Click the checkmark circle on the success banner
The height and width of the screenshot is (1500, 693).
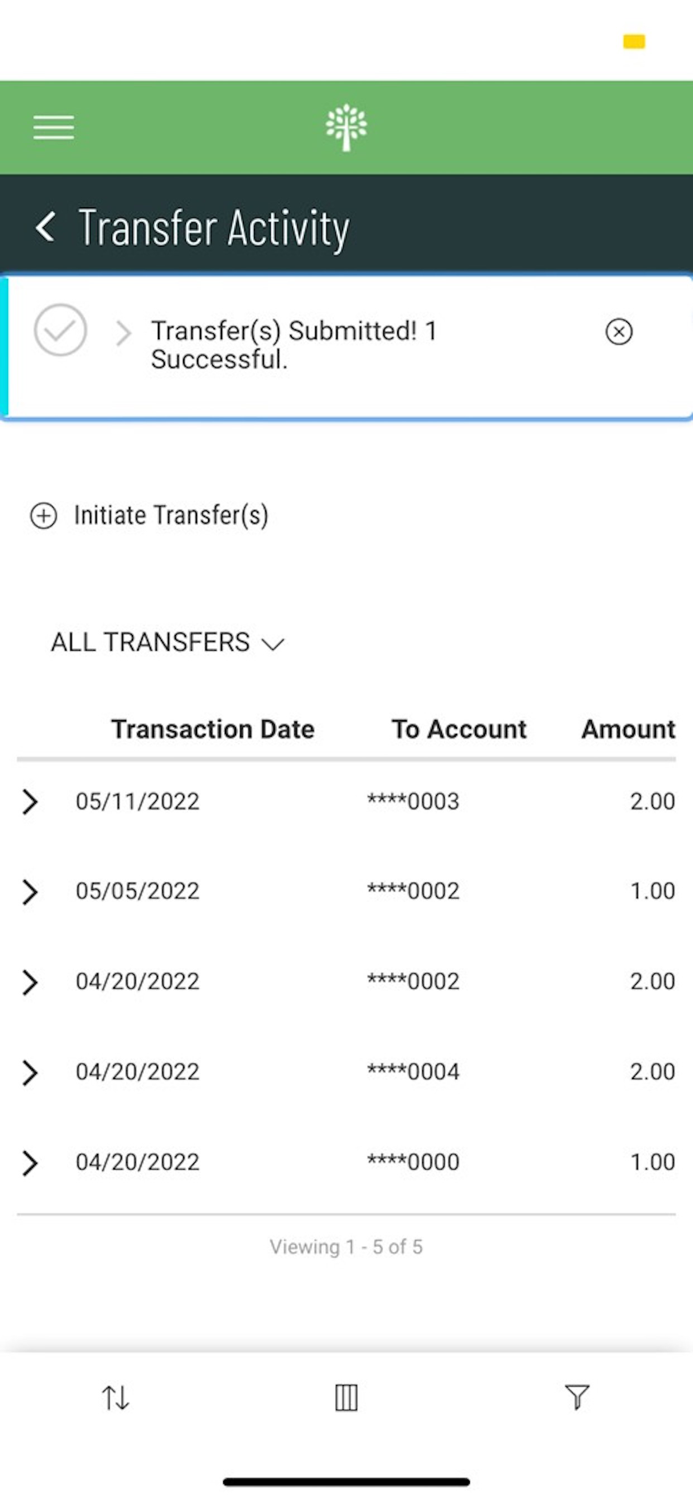pos(60,331)
